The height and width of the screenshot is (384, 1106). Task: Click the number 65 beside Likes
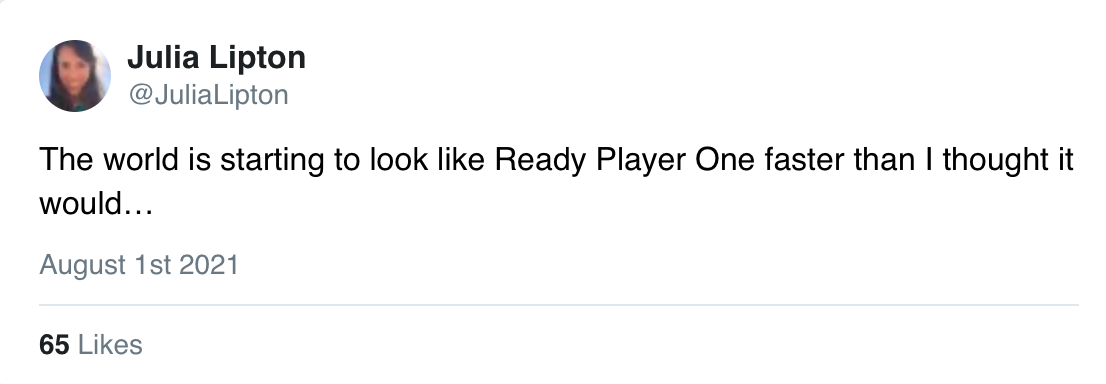click(x=54, y=345)
